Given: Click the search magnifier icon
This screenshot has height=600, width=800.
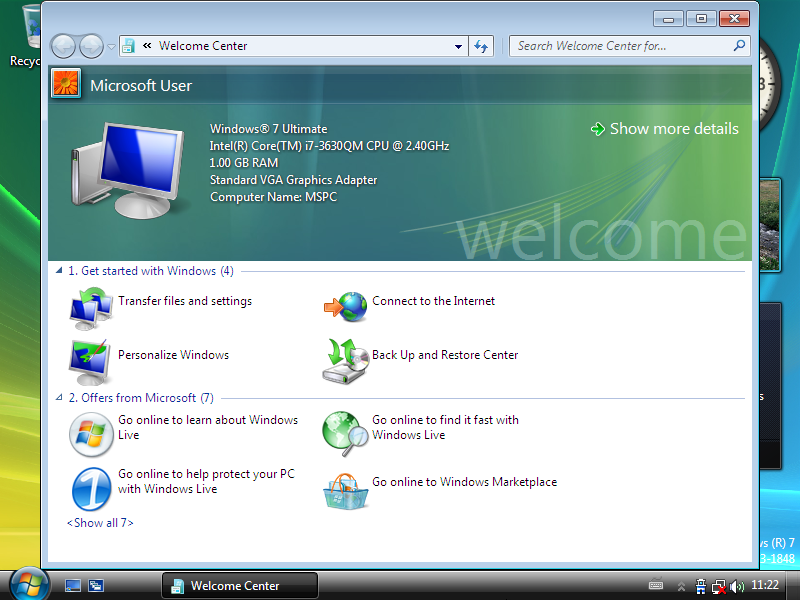Looking at the screenshot, I should click(x=739, y=46).
